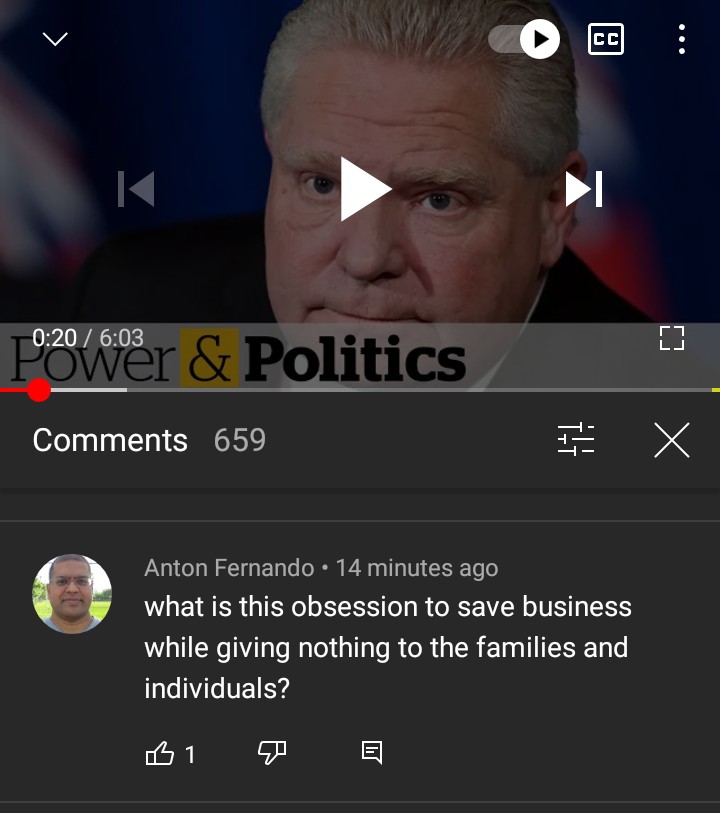Collapse the video player with down chevron
720x813 pixels.
point(55,39)
